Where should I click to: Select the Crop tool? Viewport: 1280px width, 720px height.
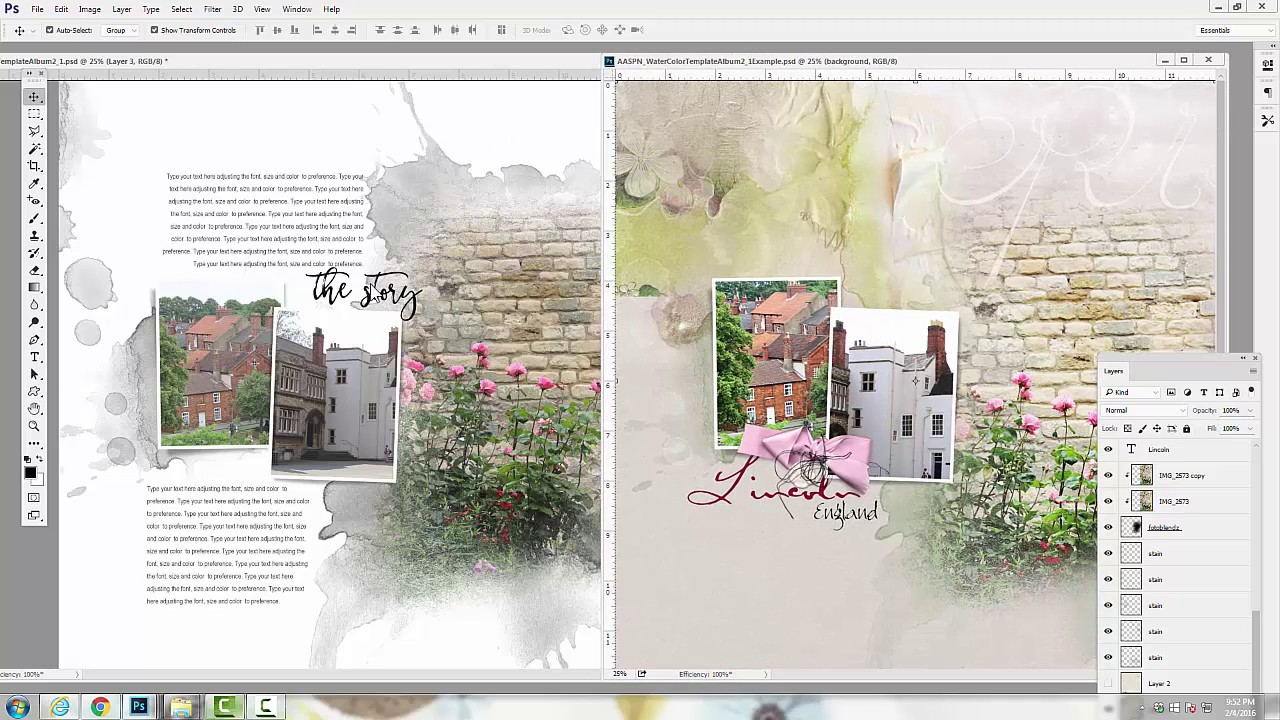point(34,166)
